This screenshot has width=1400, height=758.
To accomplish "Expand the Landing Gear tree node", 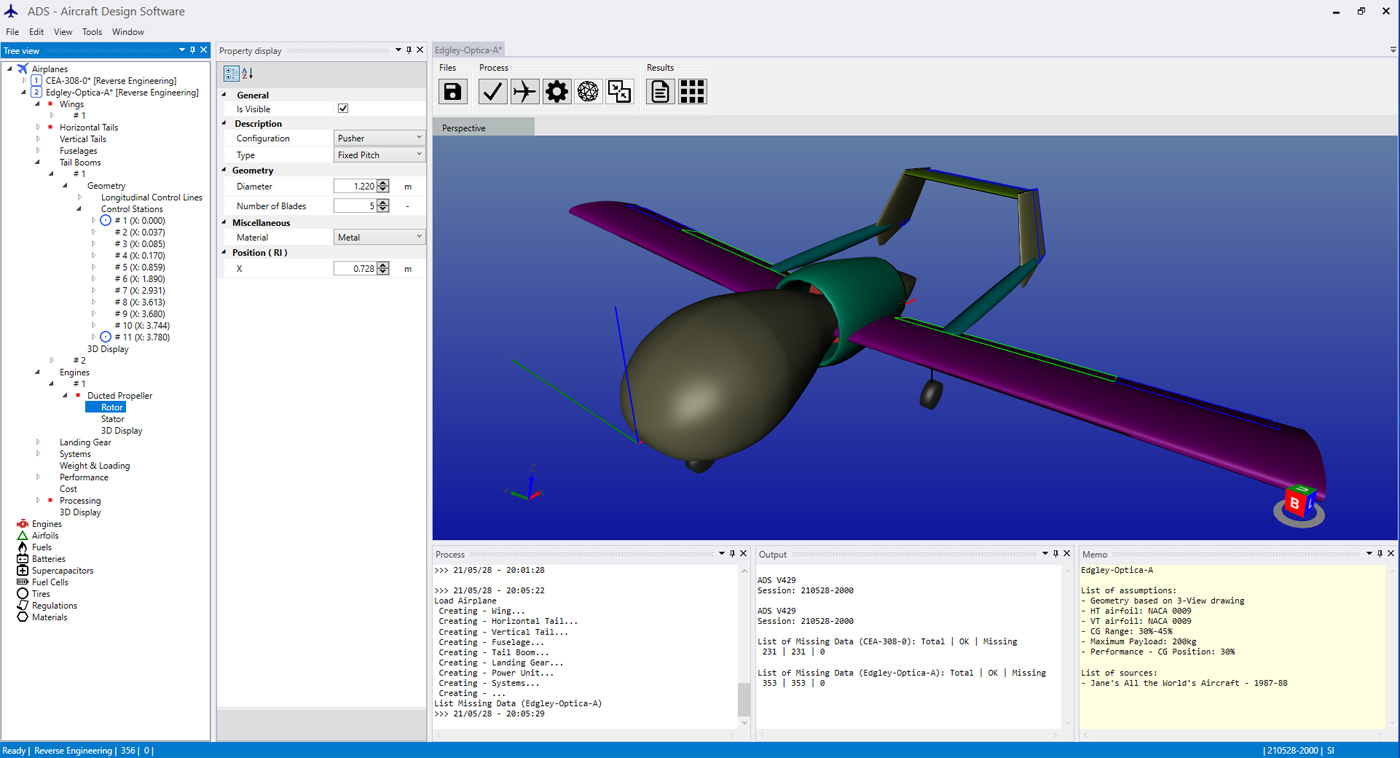I will coord(38,442).
